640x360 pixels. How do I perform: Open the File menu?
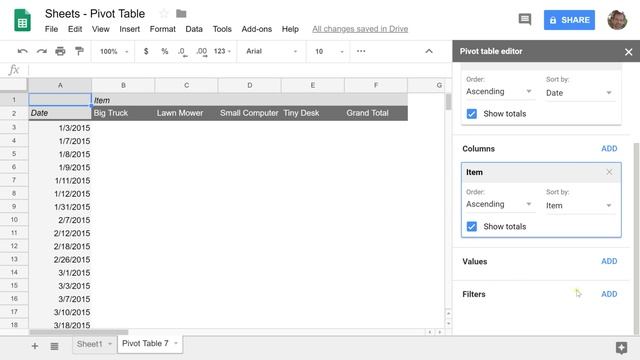pyautogui.click(x=51, y=29)
